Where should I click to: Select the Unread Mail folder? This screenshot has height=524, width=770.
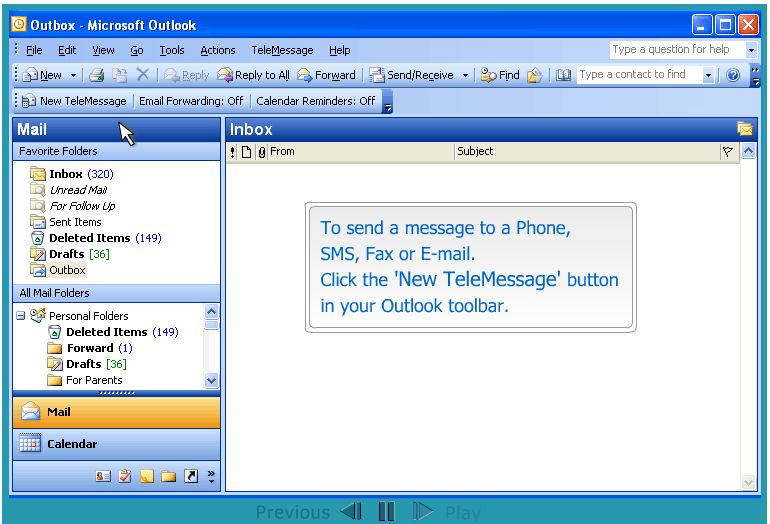[68, 190]
